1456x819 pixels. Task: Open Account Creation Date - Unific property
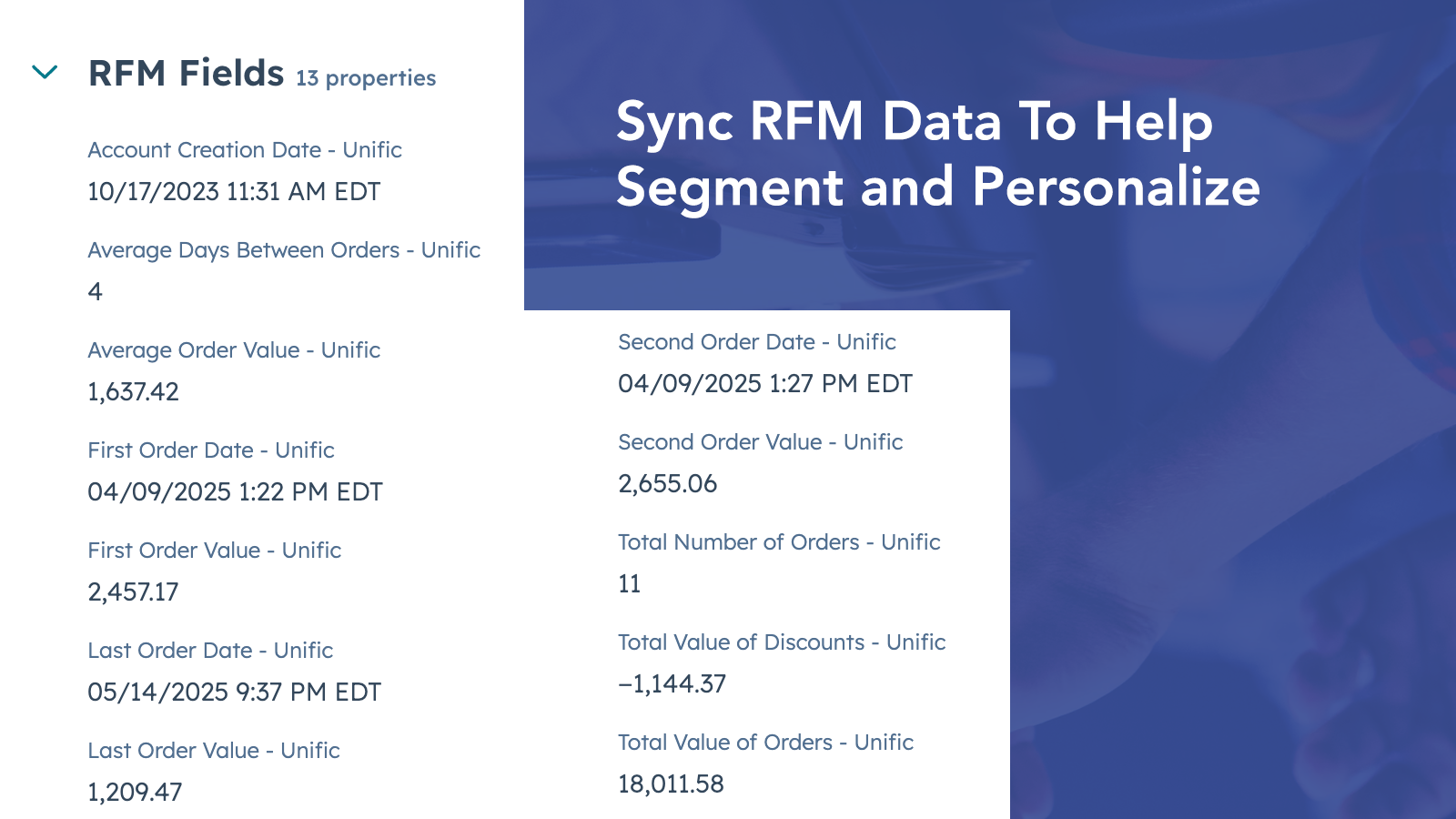pos(245,150)
